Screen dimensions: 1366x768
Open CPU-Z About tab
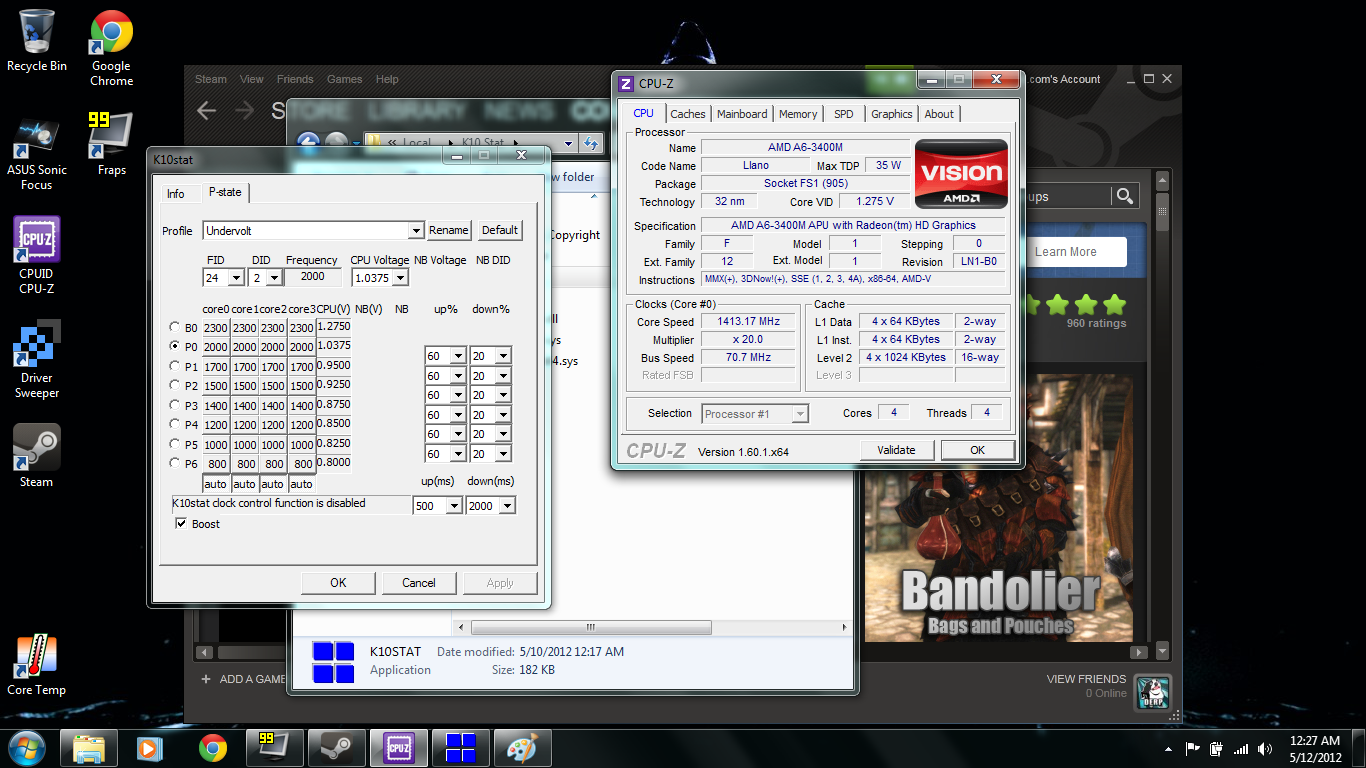click(939, 114)
